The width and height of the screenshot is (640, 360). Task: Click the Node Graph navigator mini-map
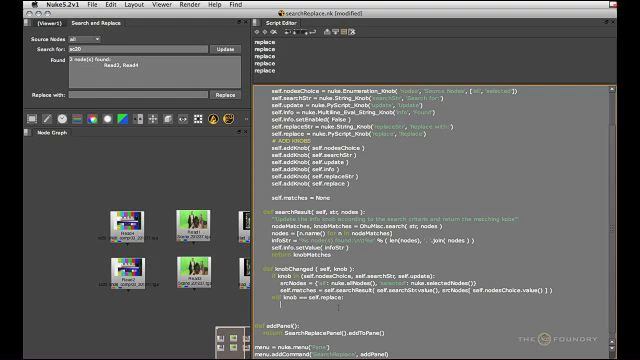click(233, 342)
